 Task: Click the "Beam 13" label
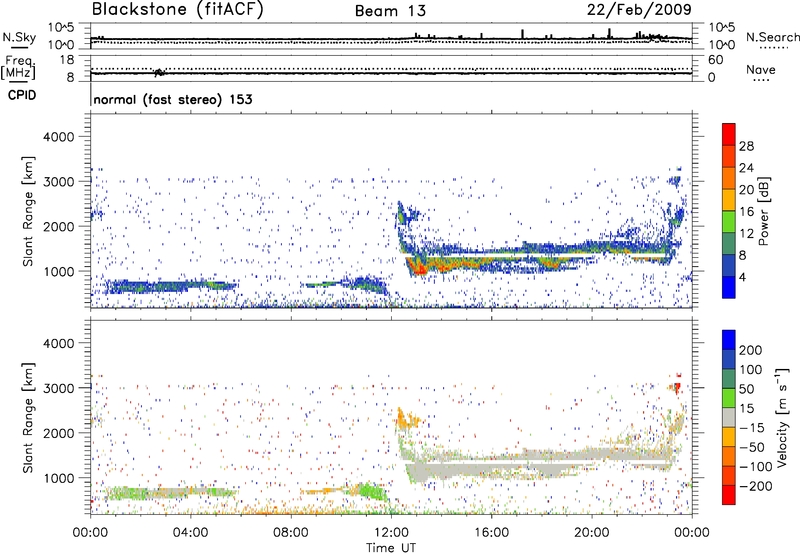click(x=390, y=11)
